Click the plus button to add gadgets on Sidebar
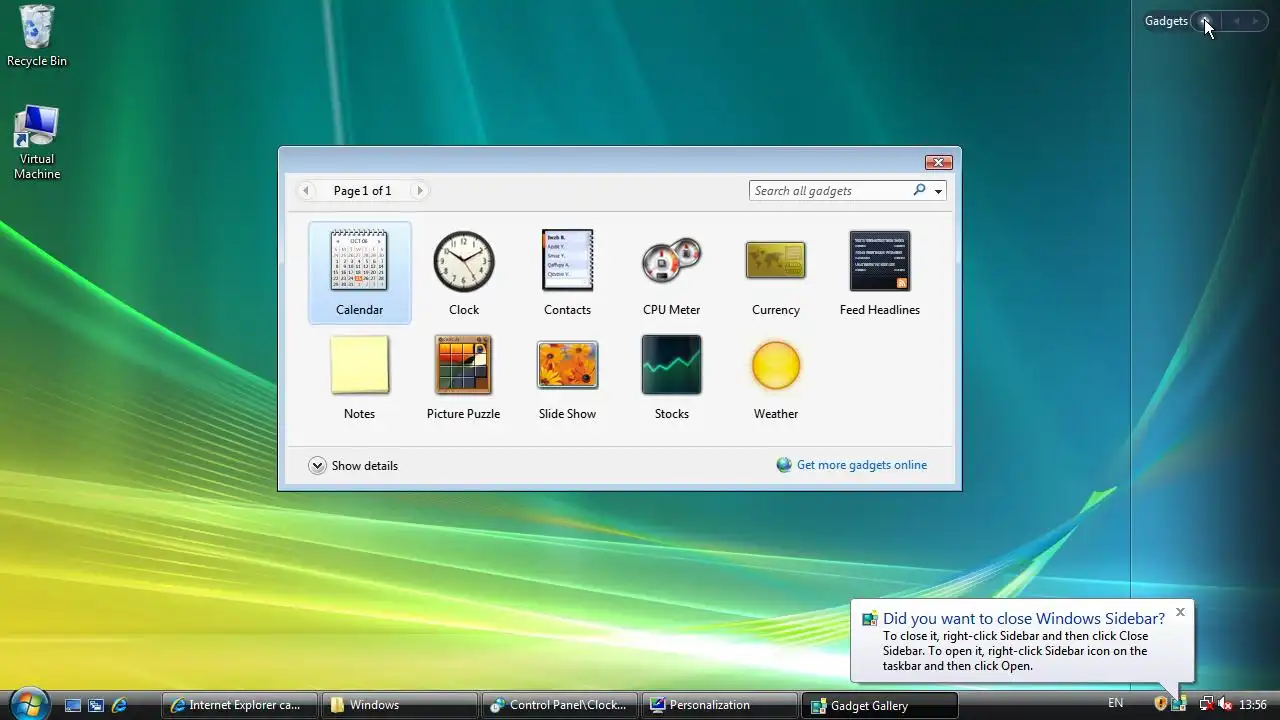The width and height of the screenshot is (1280, 720). [1205, 21]
